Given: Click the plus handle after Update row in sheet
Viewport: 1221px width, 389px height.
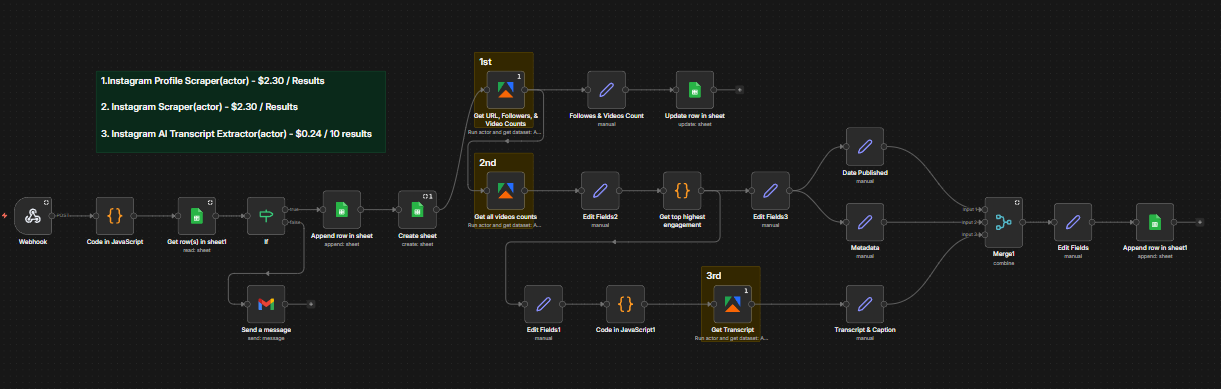Looking at the screenshot, I should [x=739, y=89].
